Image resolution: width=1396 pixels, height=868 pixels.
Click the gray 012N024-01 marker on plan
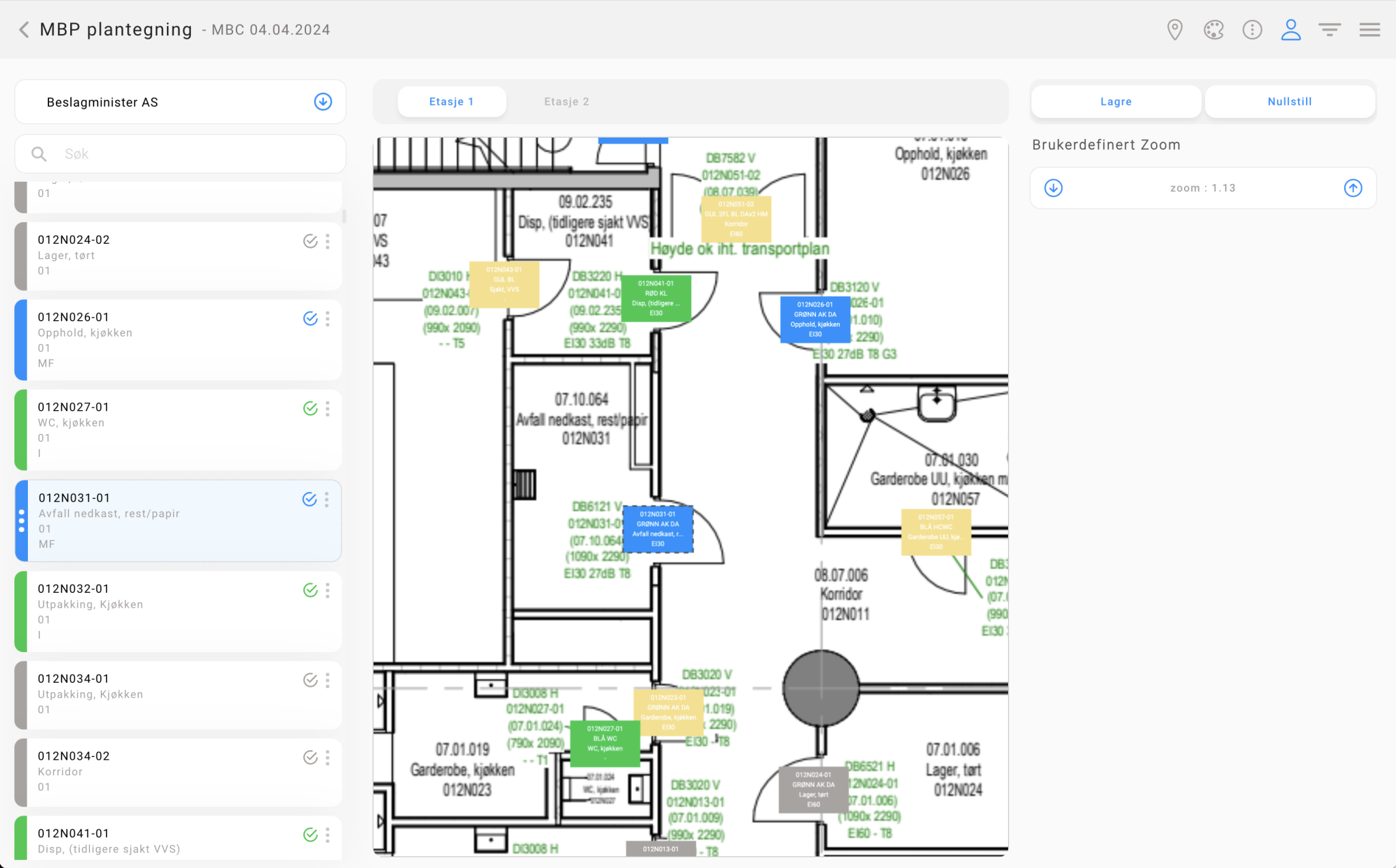[x=813, y=790]
